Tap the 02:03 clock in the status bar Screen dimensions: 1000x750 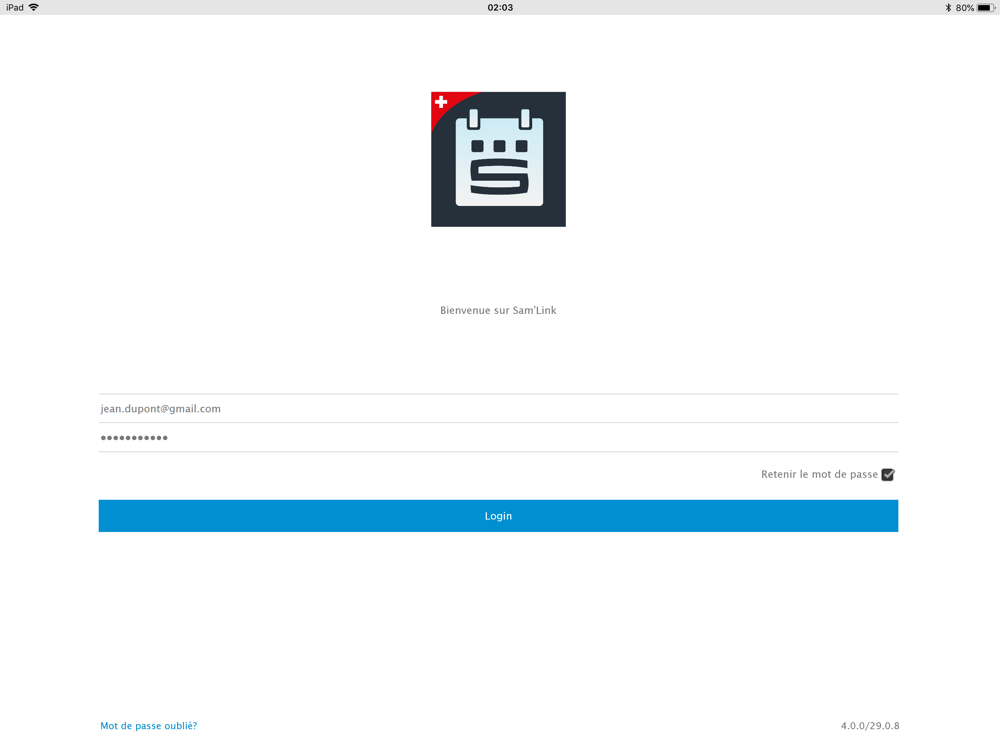[500, 8]
